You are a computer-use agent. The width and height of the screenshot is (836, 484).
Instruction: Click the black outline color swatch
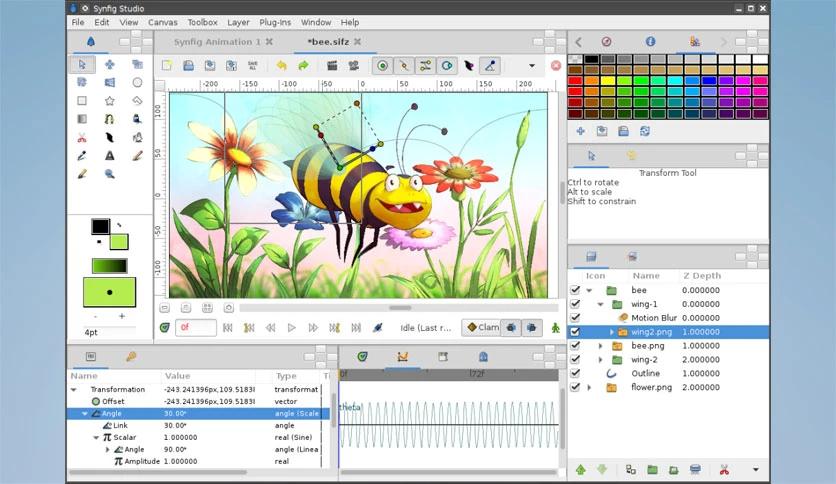[x=100, y=226]
